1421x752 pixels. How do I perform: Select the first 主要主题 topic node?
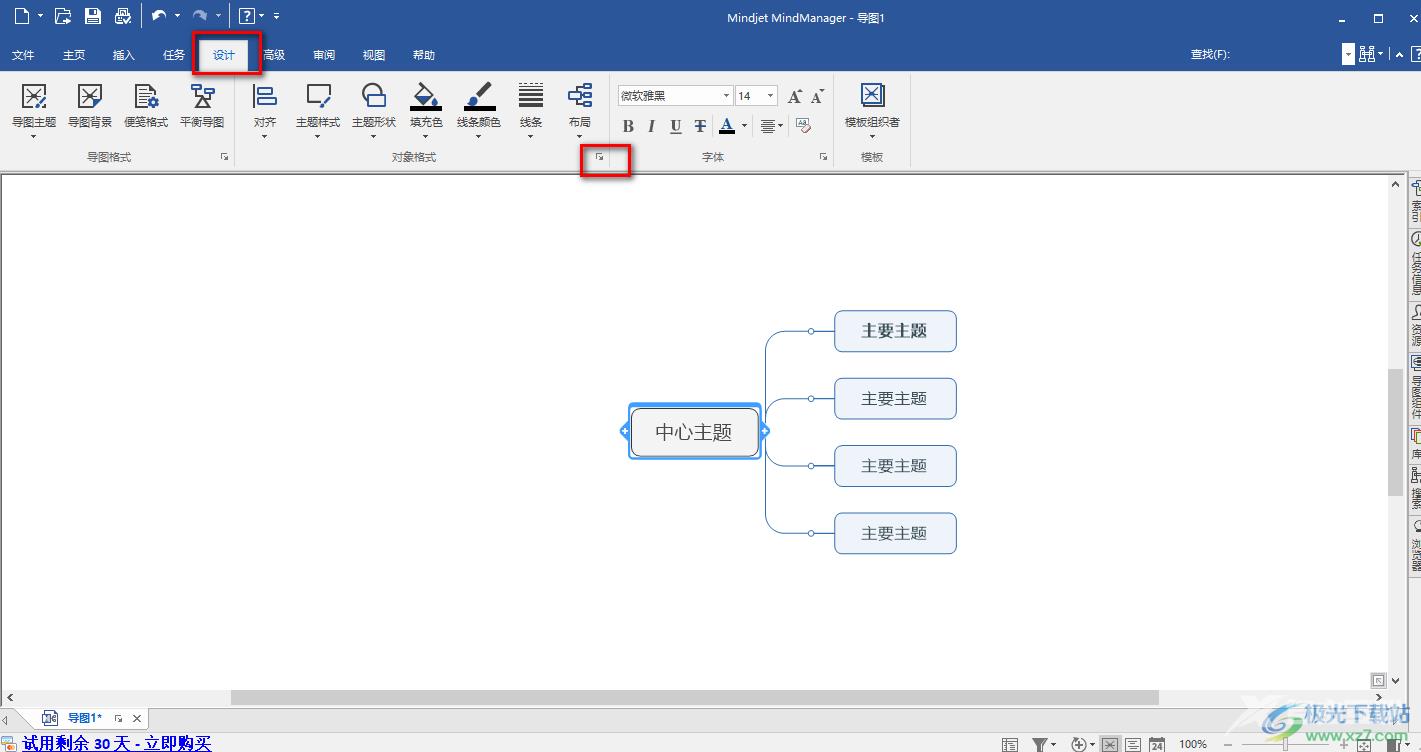pyautogui.click(x=895, y=331)
